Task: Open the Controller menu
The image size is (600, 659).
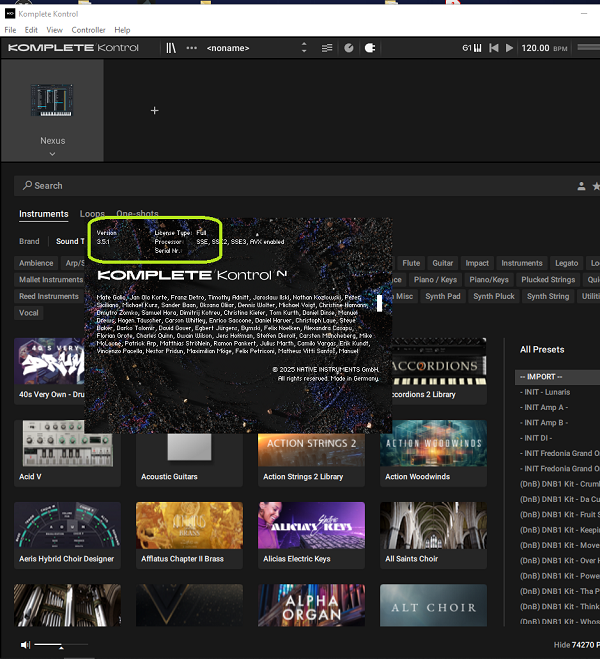Action: point(88,30)
